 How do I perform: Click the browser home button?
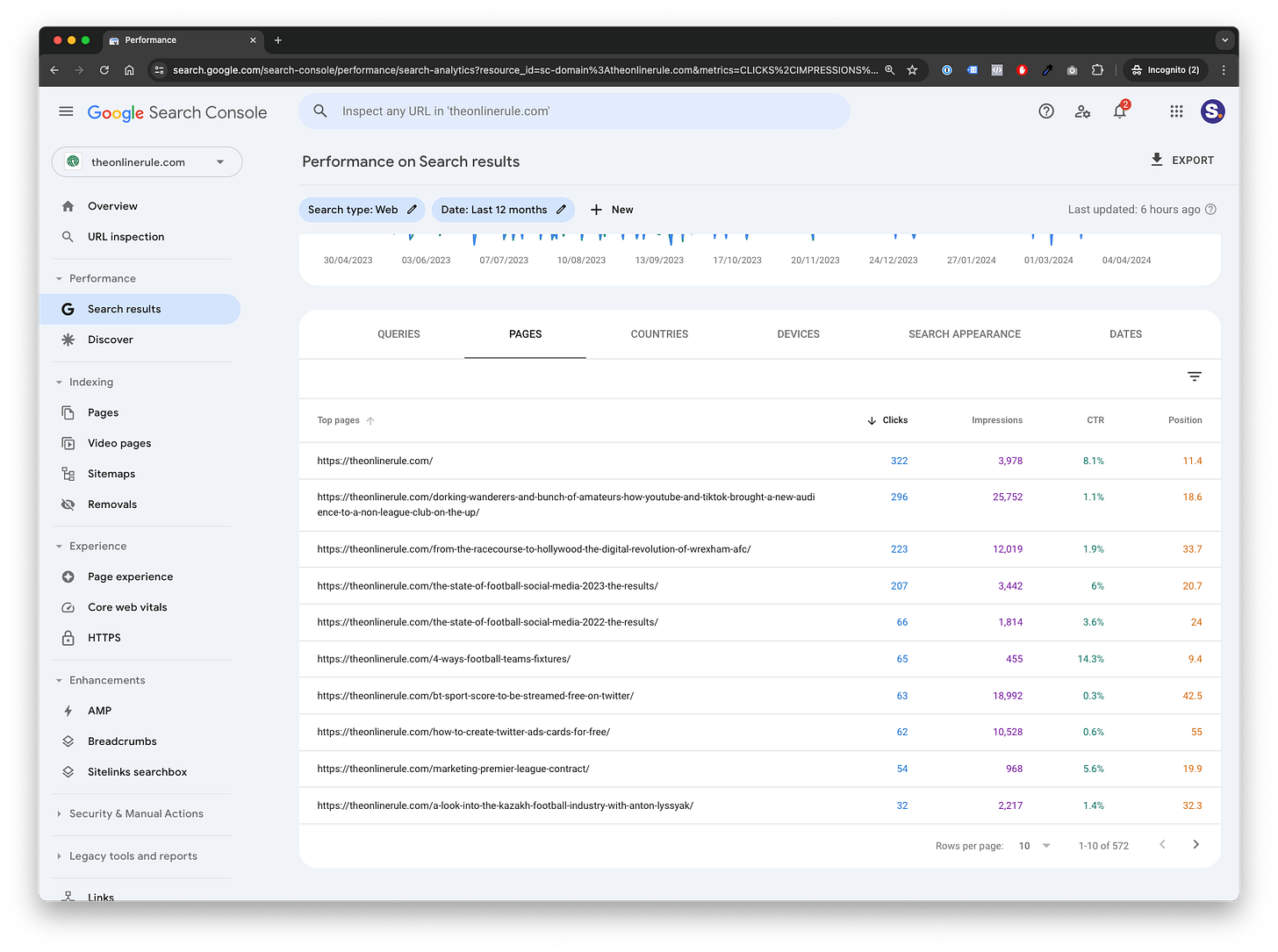pyautogui.click(x=129, y=70)
